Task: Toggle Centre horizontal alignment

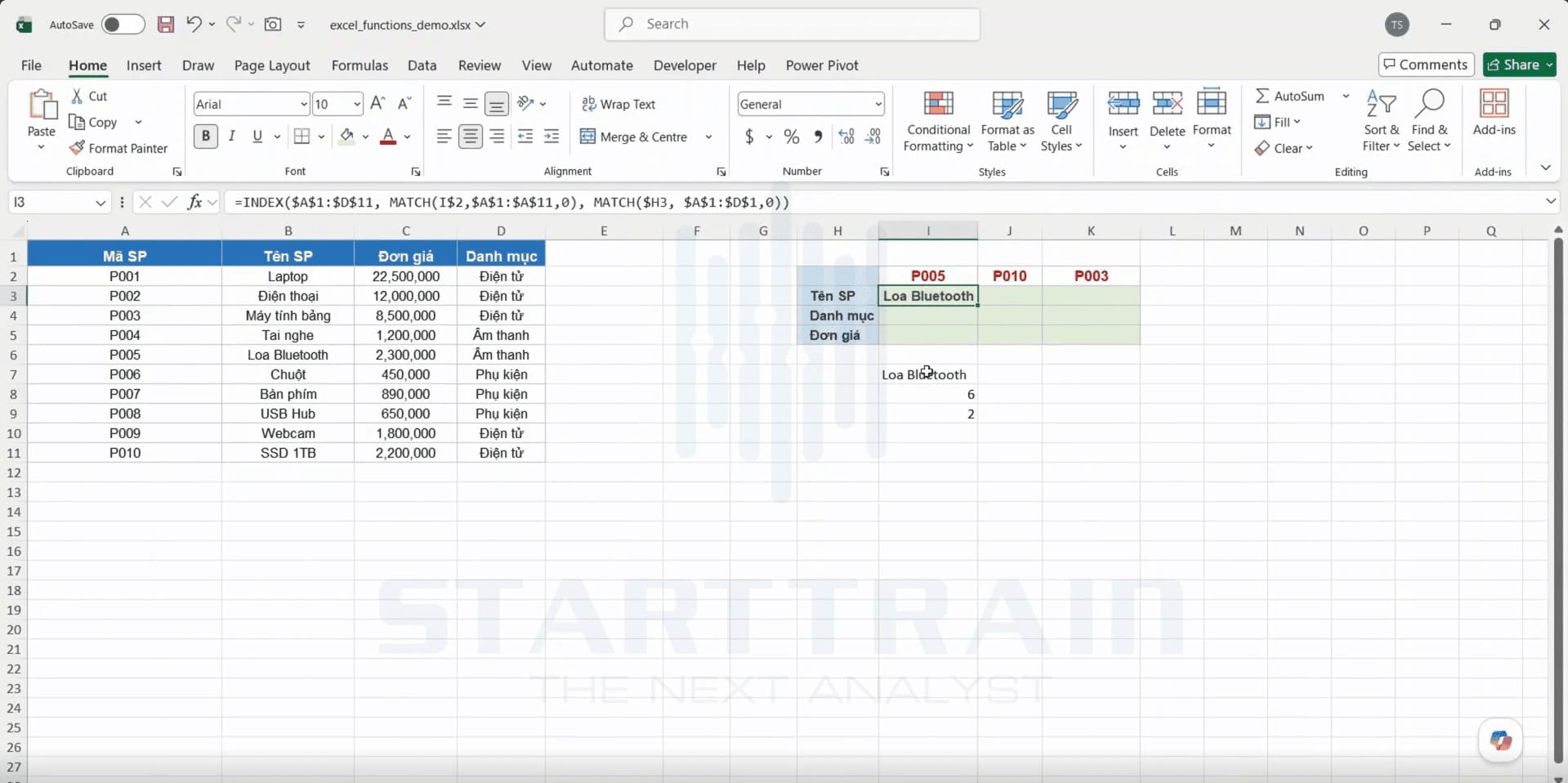Action: [470, 136]
